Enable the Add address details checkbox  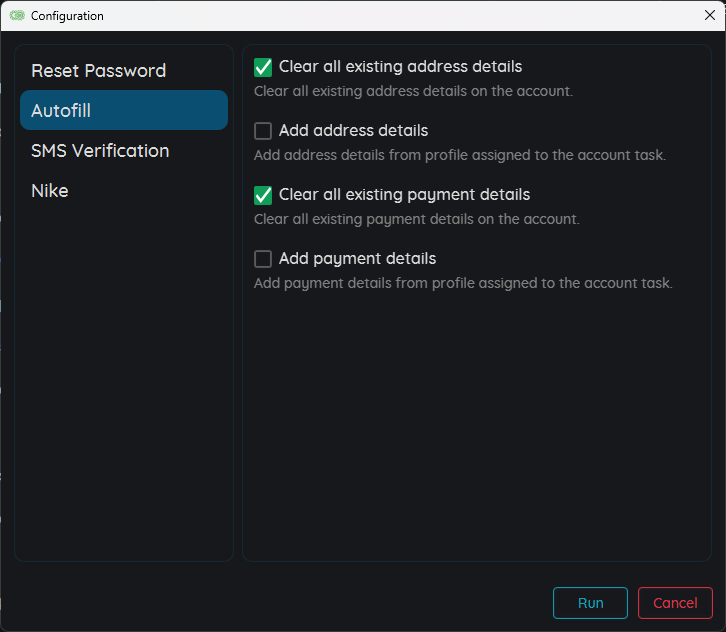click(263, 131)
